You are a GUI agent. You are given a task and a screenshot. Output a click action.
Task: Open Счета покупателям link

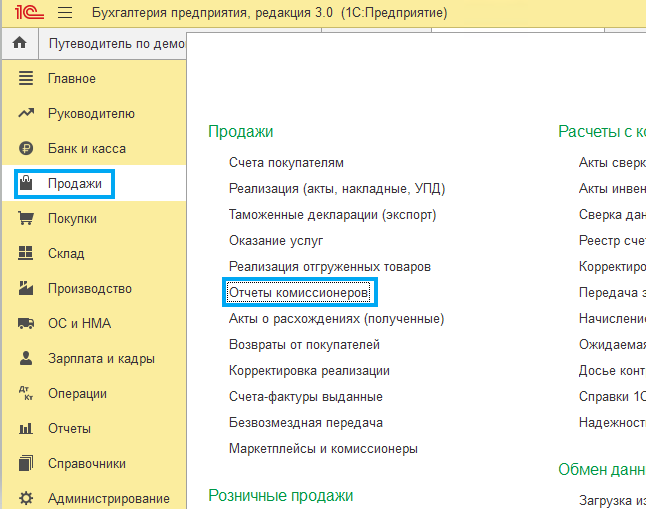(286, 162)
